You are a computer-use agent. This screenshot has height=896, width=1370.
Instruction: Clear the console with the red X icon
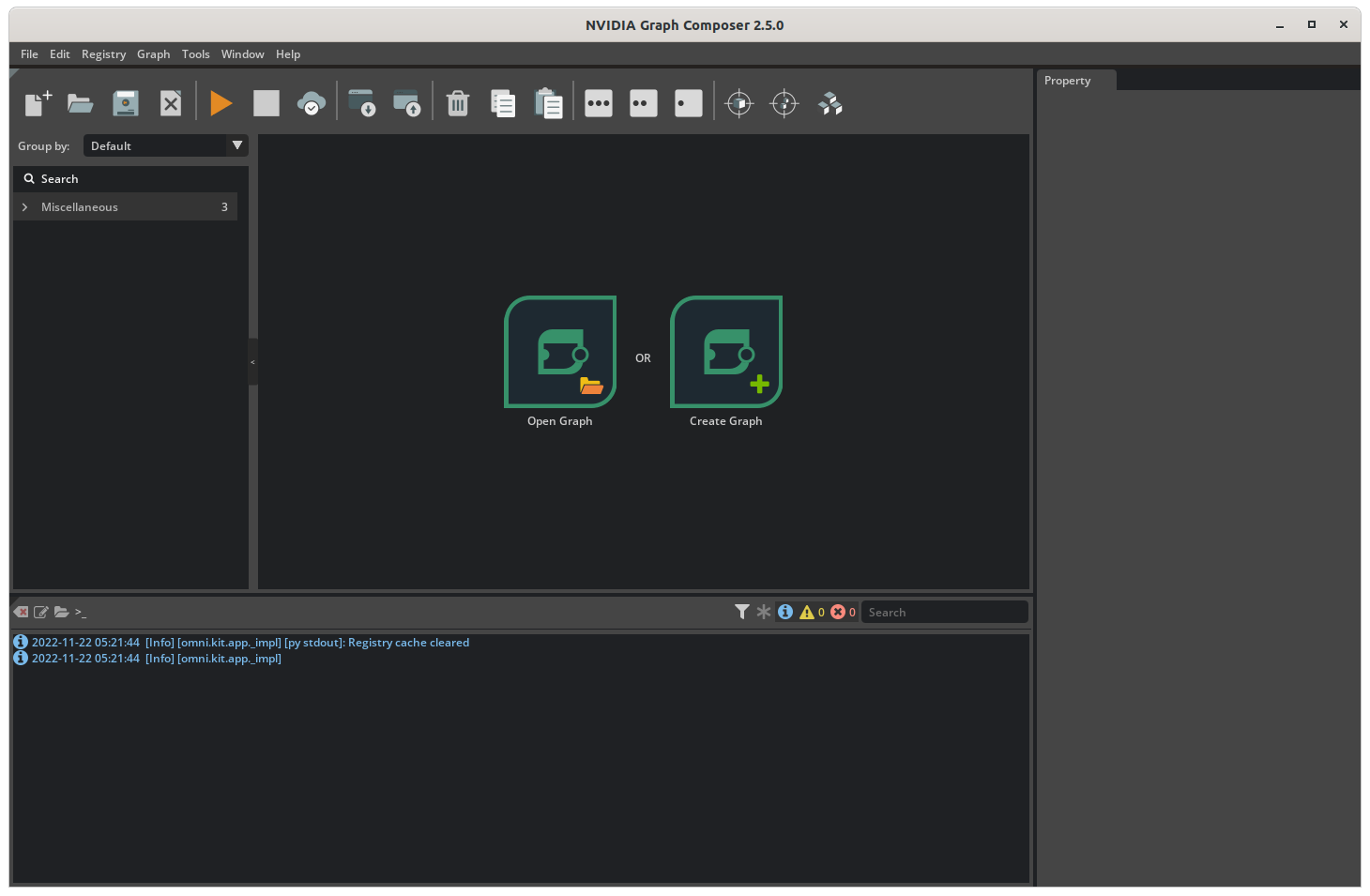point(21,612)
